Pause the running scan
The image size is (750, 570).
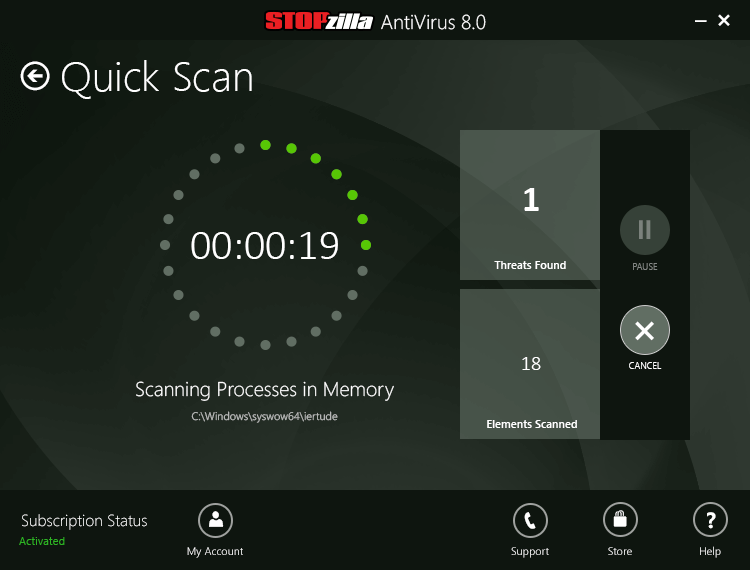click(644, 230)
